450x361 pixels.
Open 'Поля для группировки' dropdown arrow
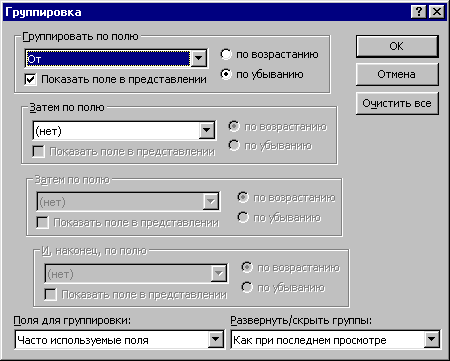[x=216, y=340]
